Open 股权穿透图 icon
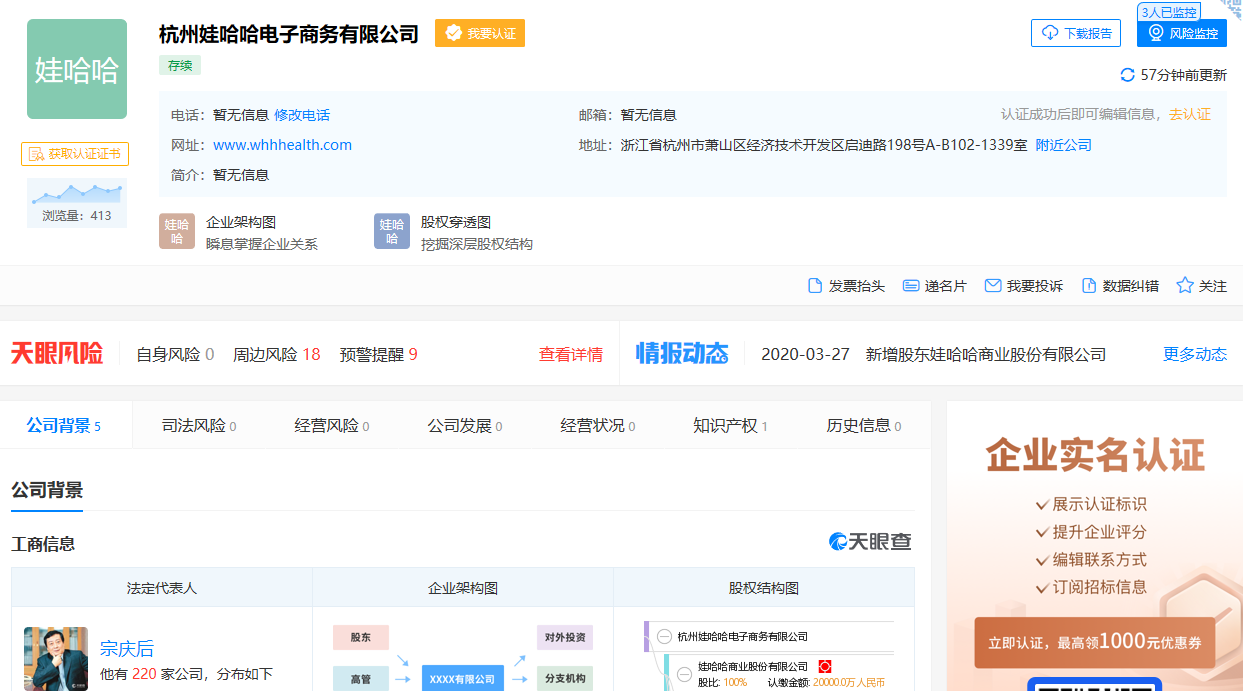 point(392,231)
